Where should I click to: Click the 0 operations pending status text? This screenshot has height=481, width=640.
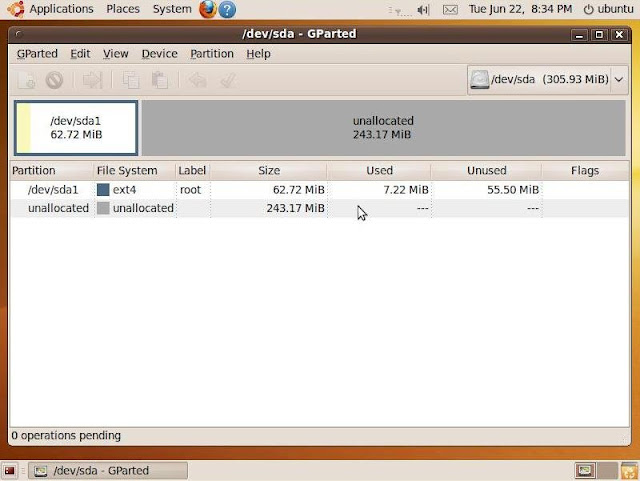(66, 436)
